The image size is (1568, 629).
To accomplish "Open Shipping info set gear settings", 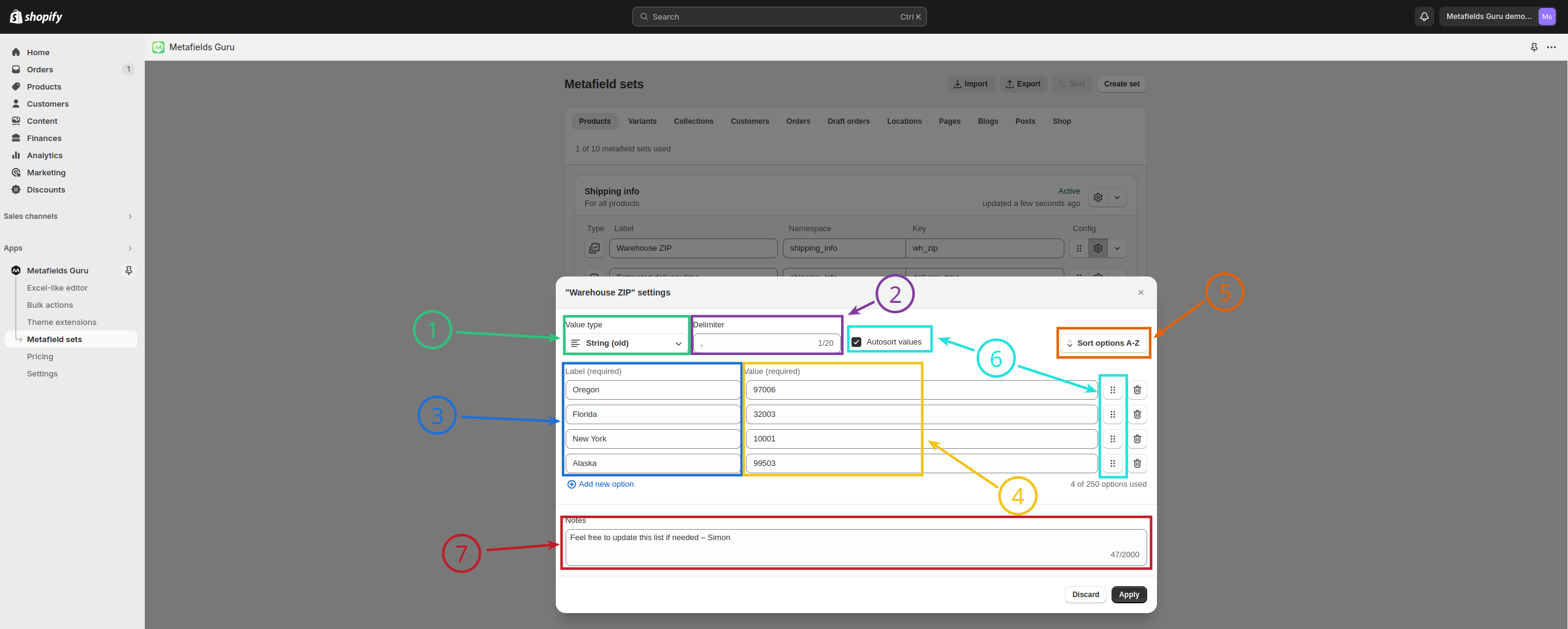I will 1098,197.
